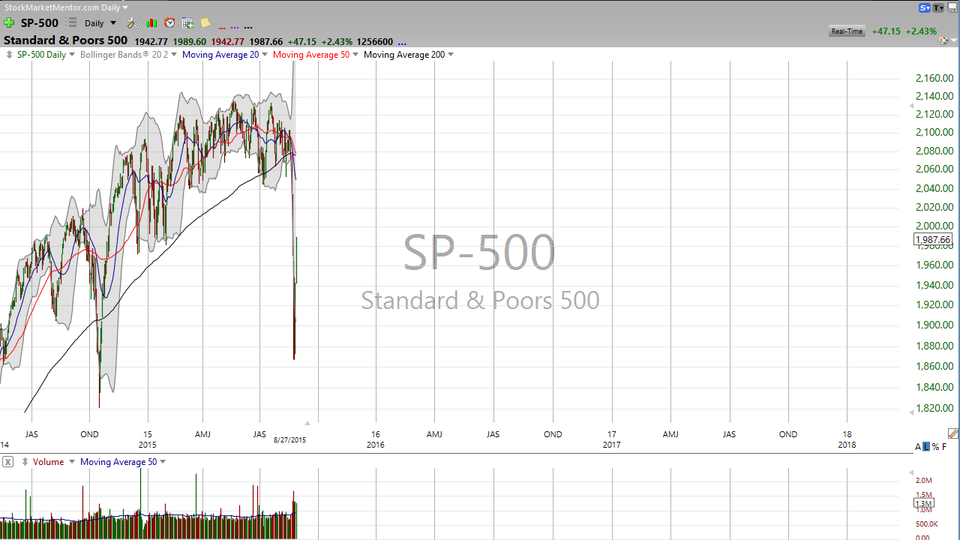Image resolution: width=960 pixels, height=540 pixels.
Task: Click the red Volume label
Action: tap(48, 462)
